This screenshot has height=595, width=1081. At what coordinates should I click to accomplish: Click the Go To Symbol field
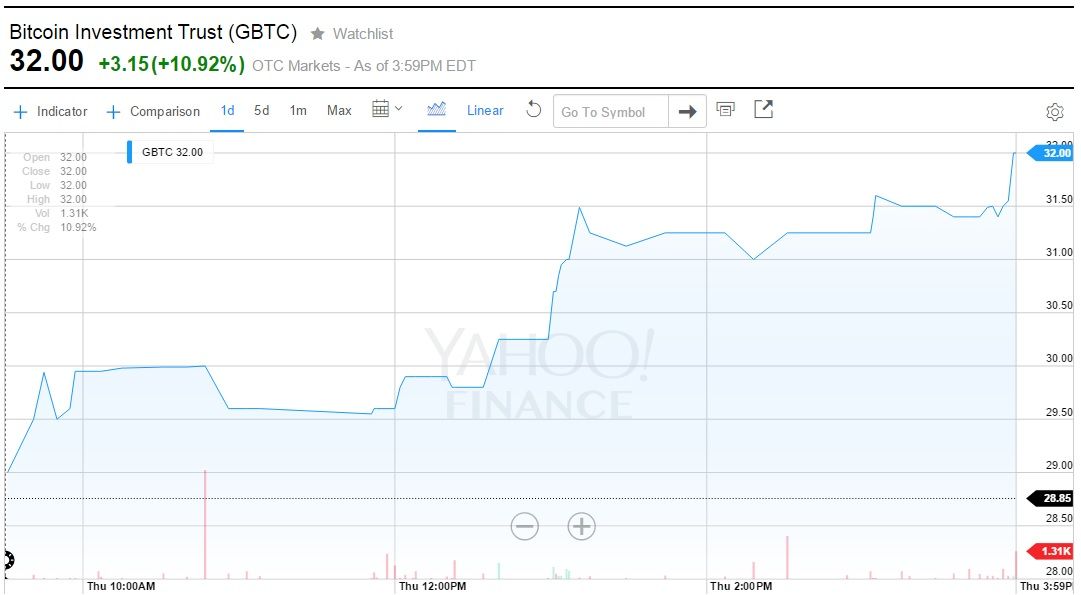click(610, 112)
